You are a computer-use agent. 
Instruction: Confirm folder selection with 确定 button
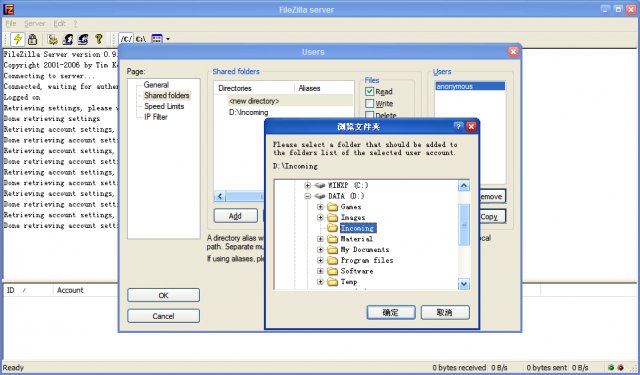click(x=391, y=313)
